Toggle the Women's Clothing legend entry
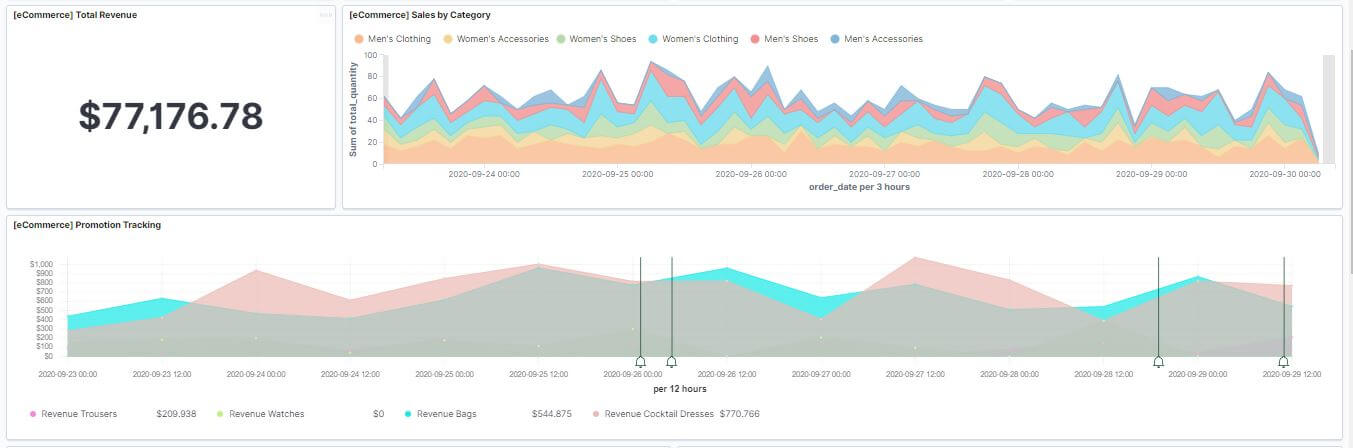1353x448 pixels. click(x=699, y=39)
